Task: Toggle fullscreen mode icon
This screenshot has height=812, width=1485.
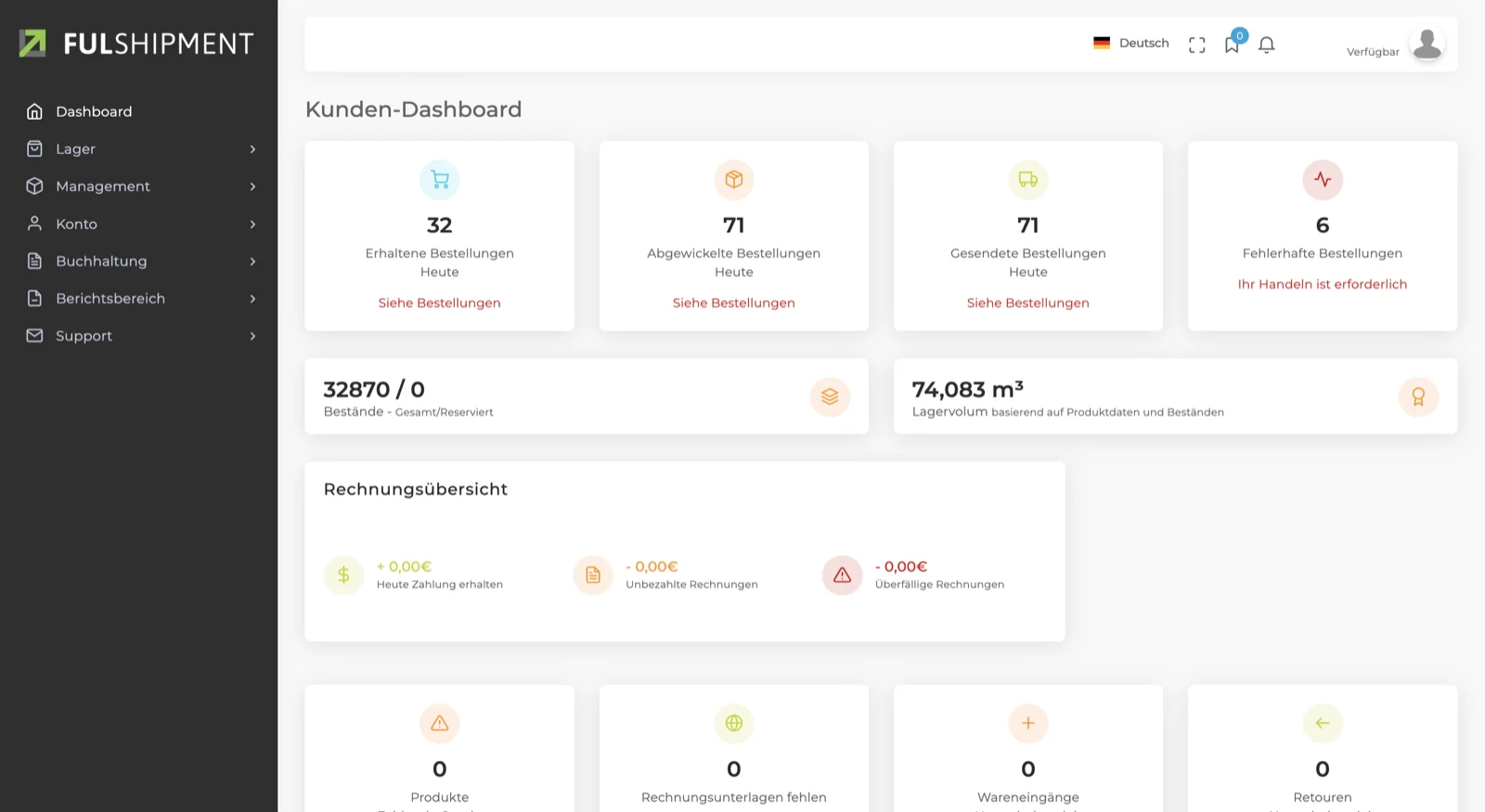Action: tap(1197, 45)
